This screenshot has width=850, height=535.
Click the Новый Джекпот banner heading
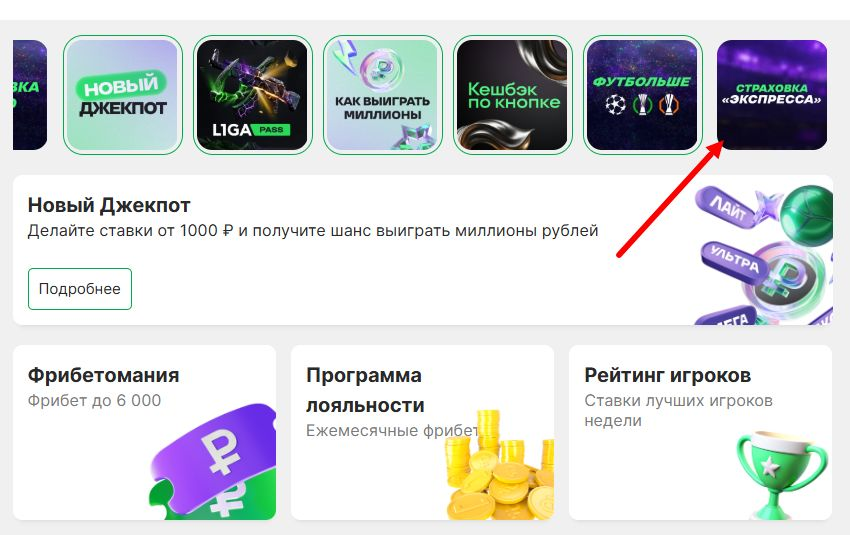pyautogui.click(x=109, y=205)
